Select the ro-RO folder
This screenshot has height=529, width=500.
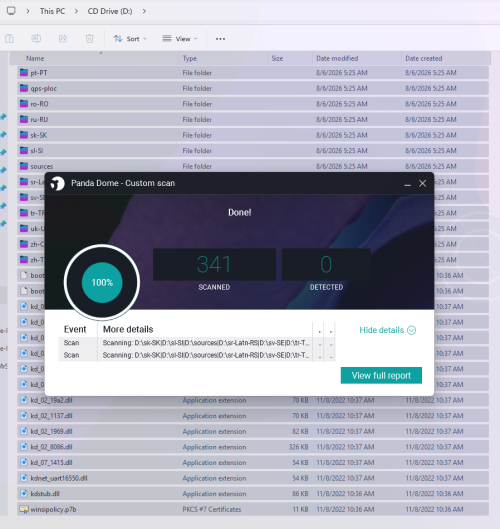[x=253, y=104]
